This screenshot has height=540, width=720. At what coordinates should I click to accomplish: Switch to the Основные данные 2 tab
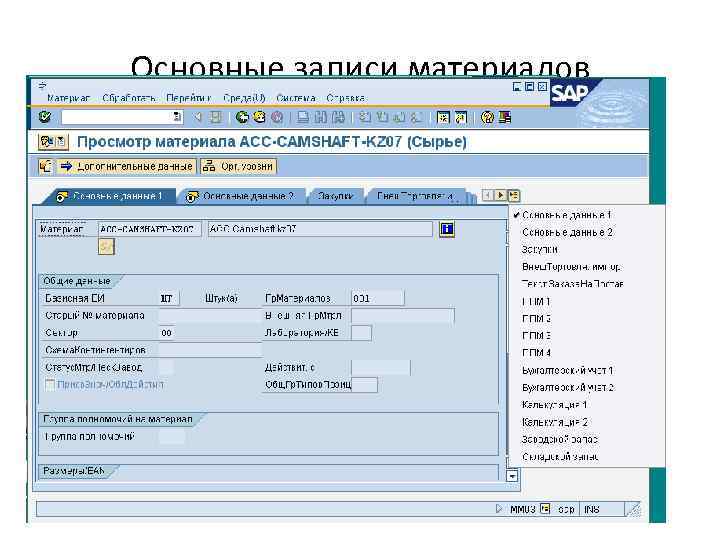tap(242, 196)
